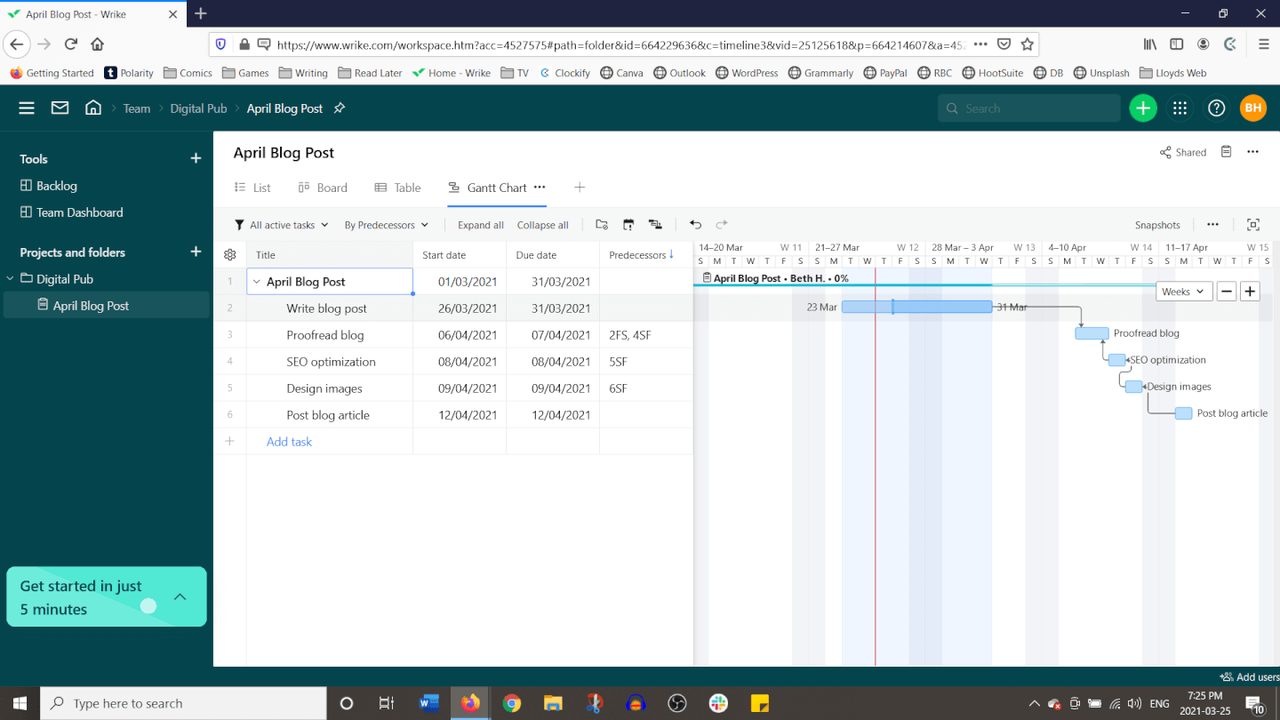Image resolution: width=1280 pixels, height=720 pixels.
Task: Redo the last undone action
Action: pyautogui.click(x=720, y=224)
